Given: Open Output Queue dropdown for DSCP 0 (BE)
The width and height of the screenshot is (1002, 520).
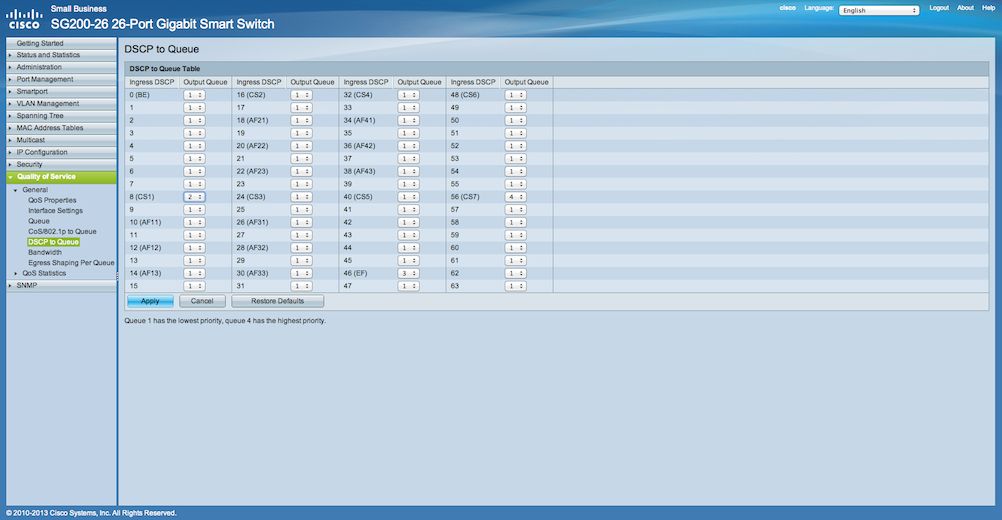Looking at the screenshot, I should coord(194,95).
